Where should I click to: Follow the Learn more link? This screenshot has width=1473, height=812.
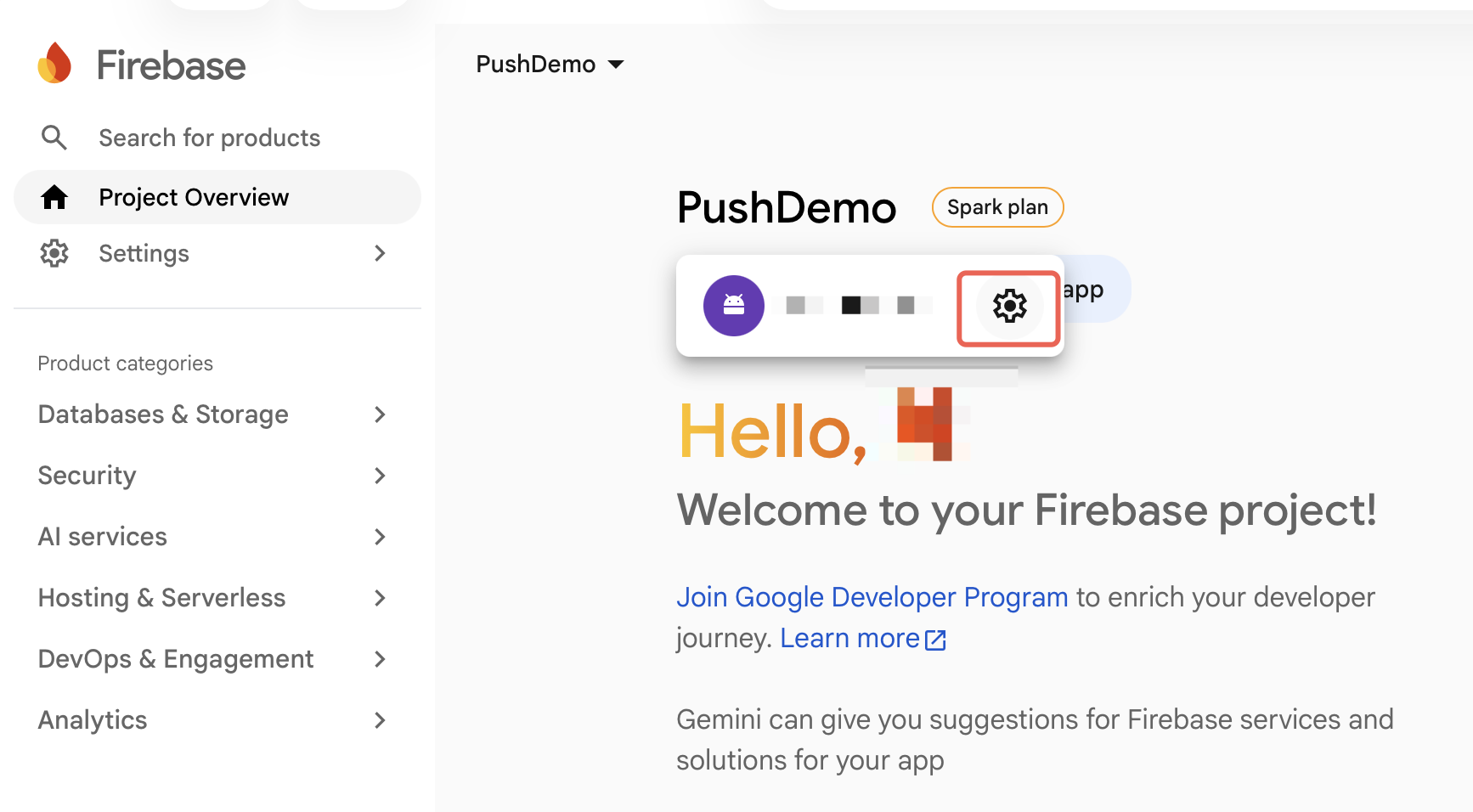(x=849, y=638)
